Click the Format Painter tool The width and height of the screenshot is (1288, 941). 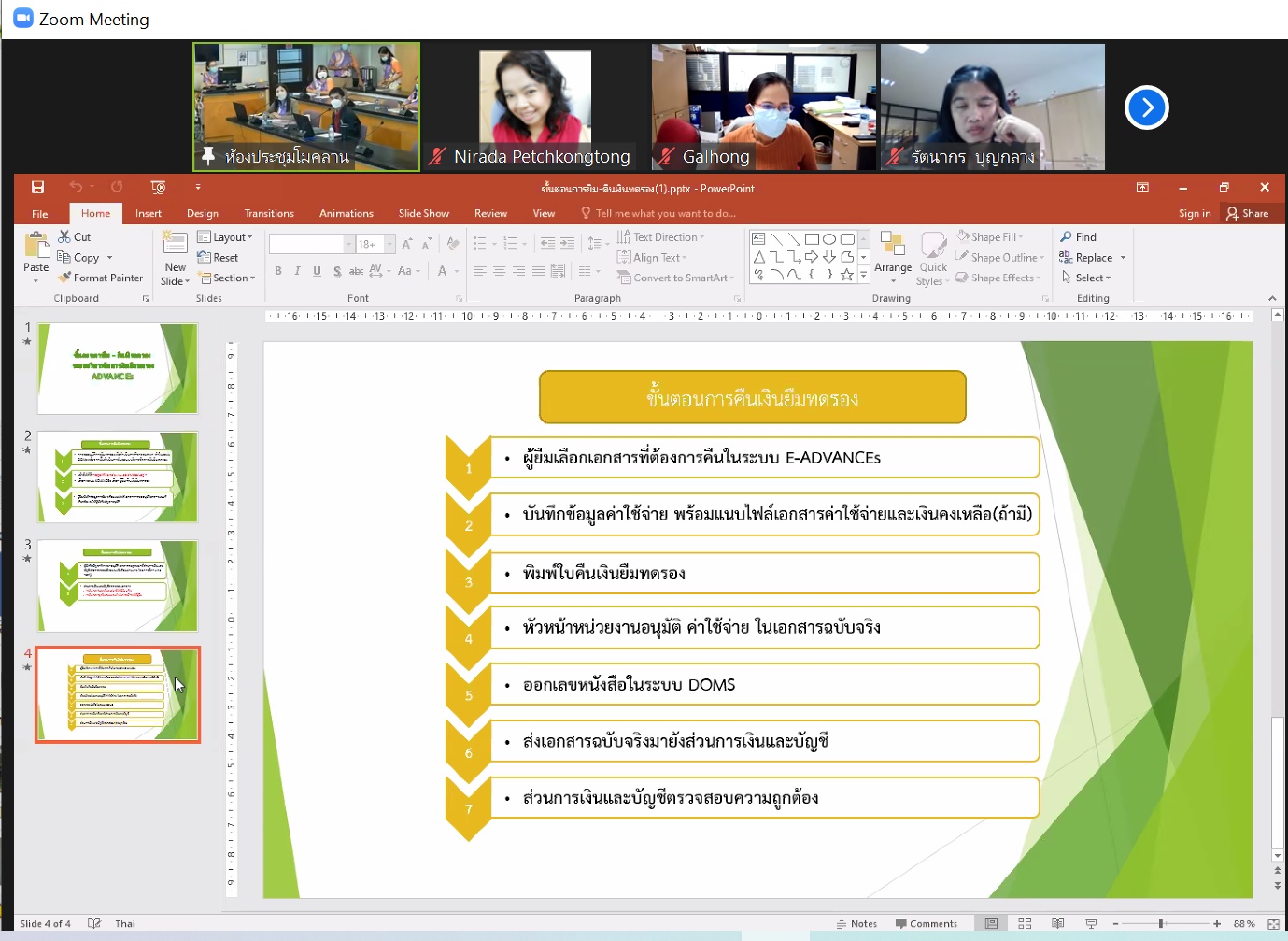coord(100,278)
